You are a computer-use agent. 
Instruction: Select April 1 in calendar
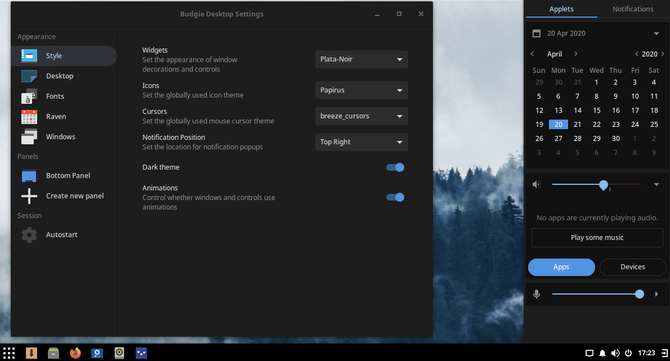[x=597, y=82]
